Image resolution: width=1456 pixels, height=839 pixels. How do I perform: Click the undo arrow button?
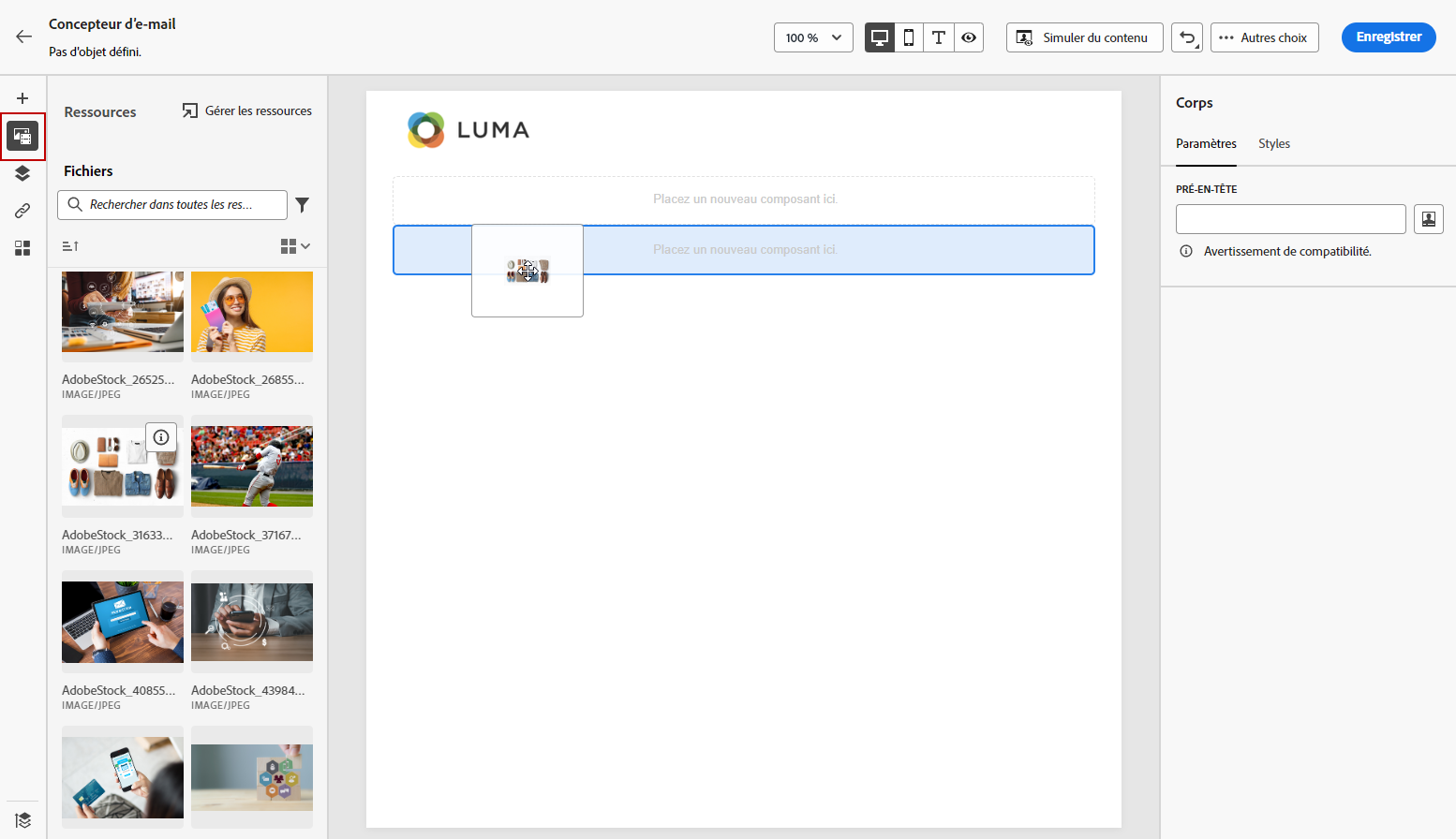(1187, 37)
